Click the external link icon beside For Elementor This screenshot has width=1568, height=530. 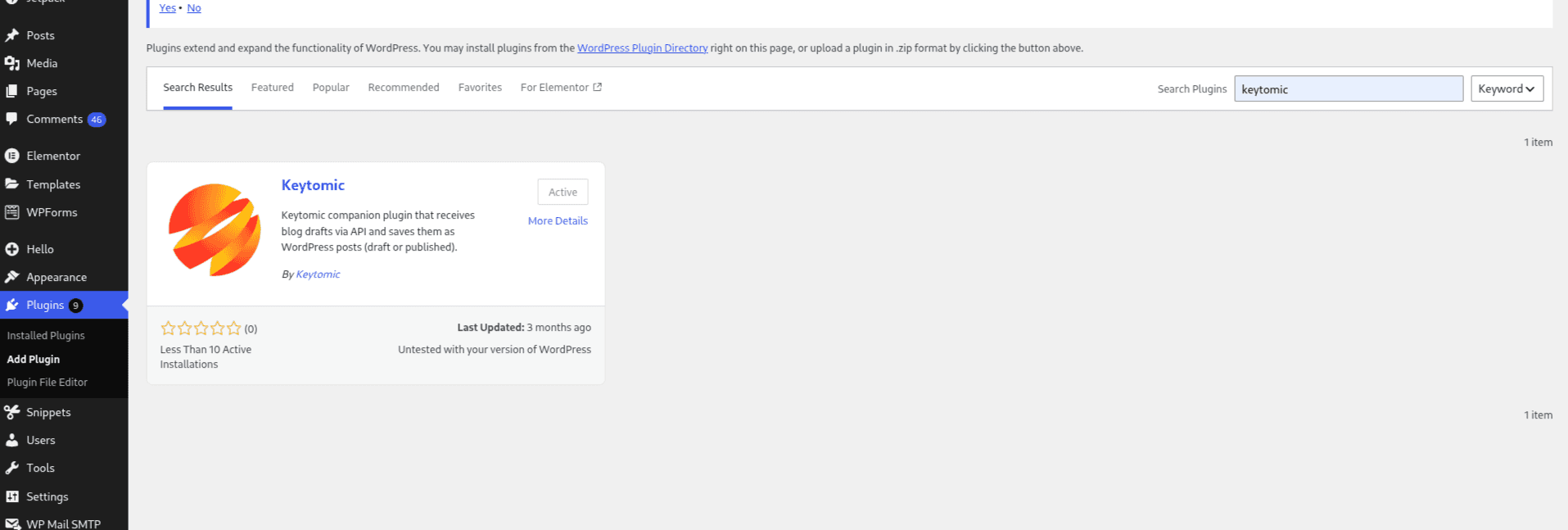coord(597,87)
